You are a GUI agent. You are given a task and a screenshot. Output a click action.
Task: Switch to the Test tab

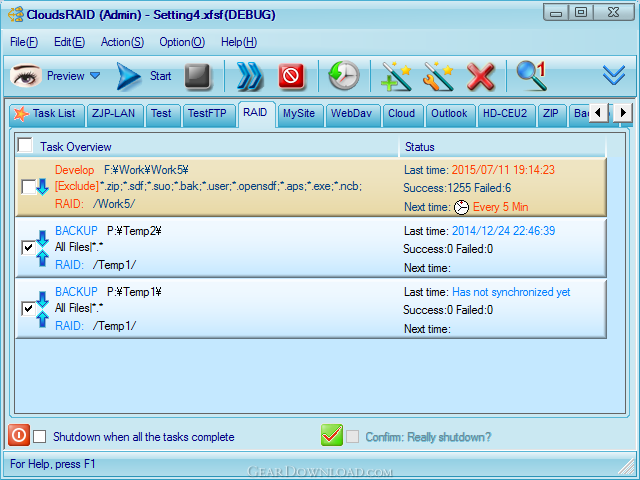click(161, 115)
